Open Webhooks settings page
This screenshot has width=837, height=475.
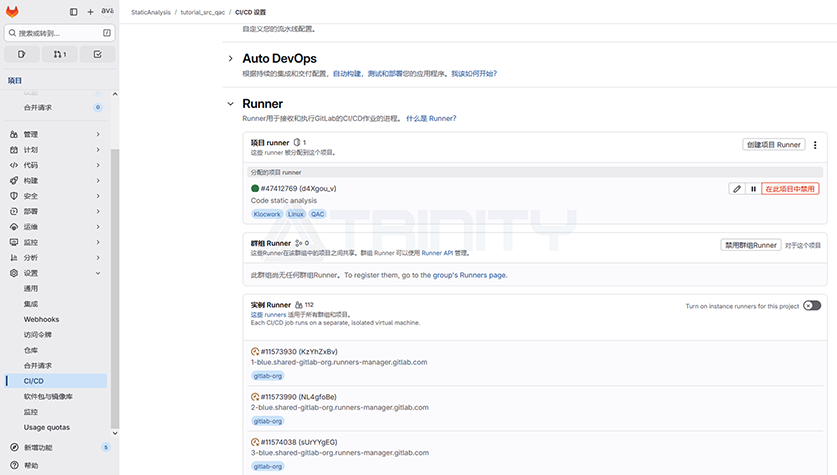[42, 319]
